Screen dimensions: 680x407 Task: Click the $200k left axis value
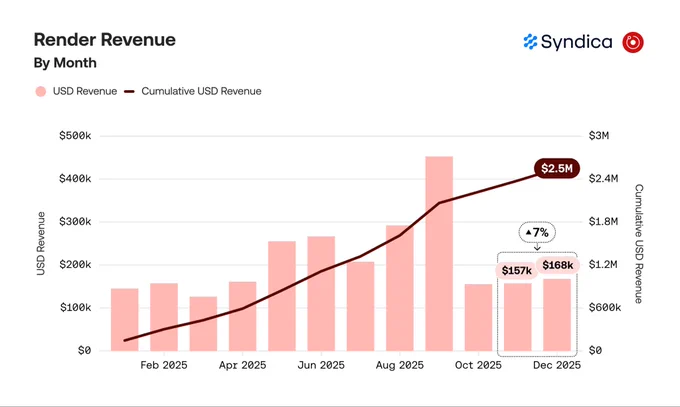point(75,265)
